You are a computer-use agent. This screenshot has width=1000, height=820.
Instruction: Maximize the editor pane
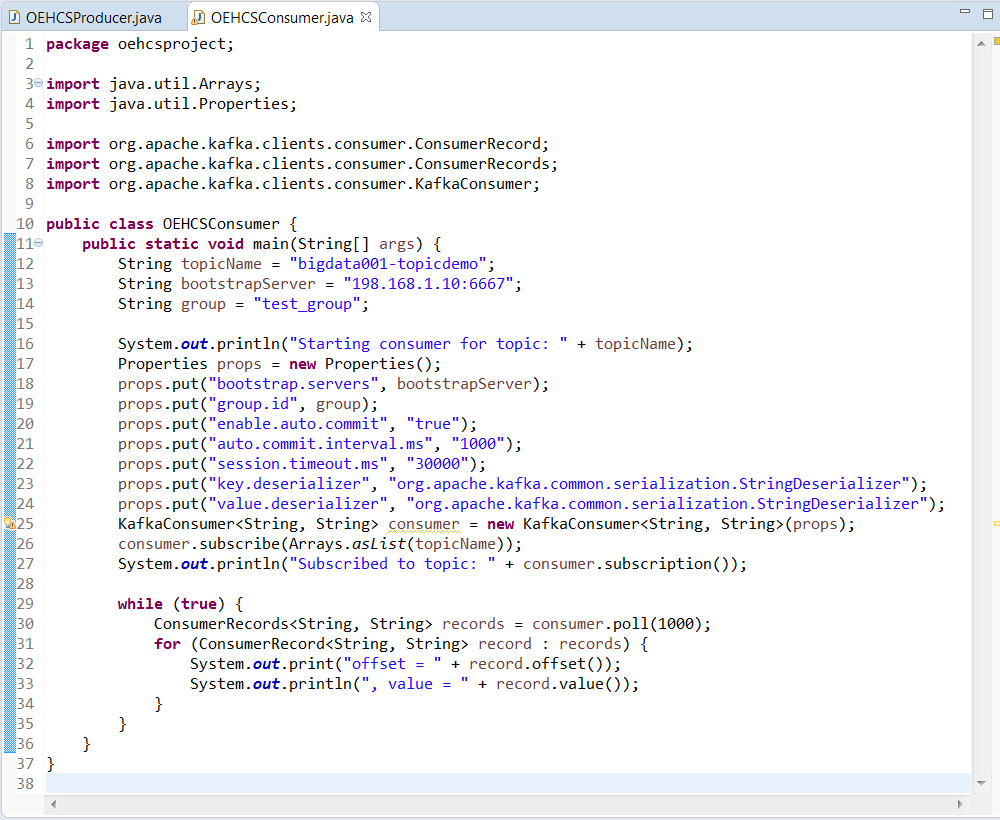(x=988, y=13)
